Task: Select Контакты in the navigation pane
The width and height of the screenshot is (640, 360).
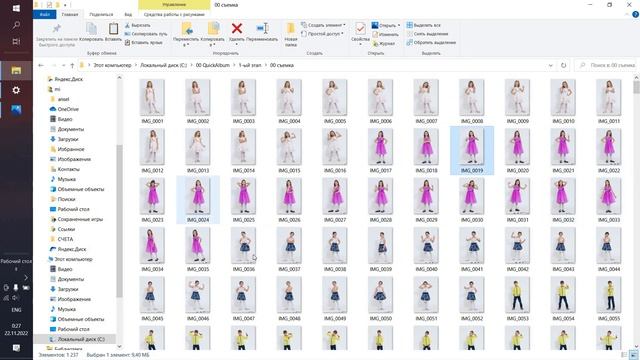Action: click(64, 169)
